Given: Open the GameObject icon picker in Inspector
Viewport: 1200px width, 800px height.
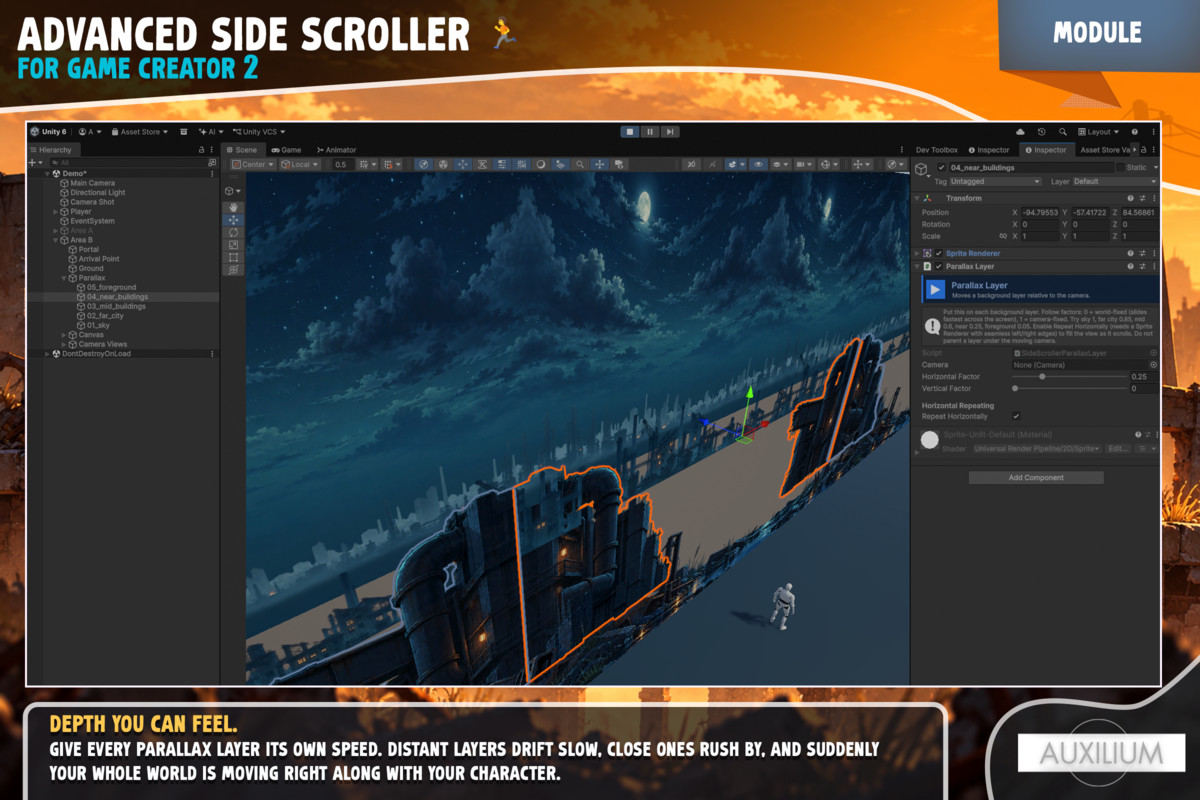Looking at the screenshot, I should [x=922, y=171].
